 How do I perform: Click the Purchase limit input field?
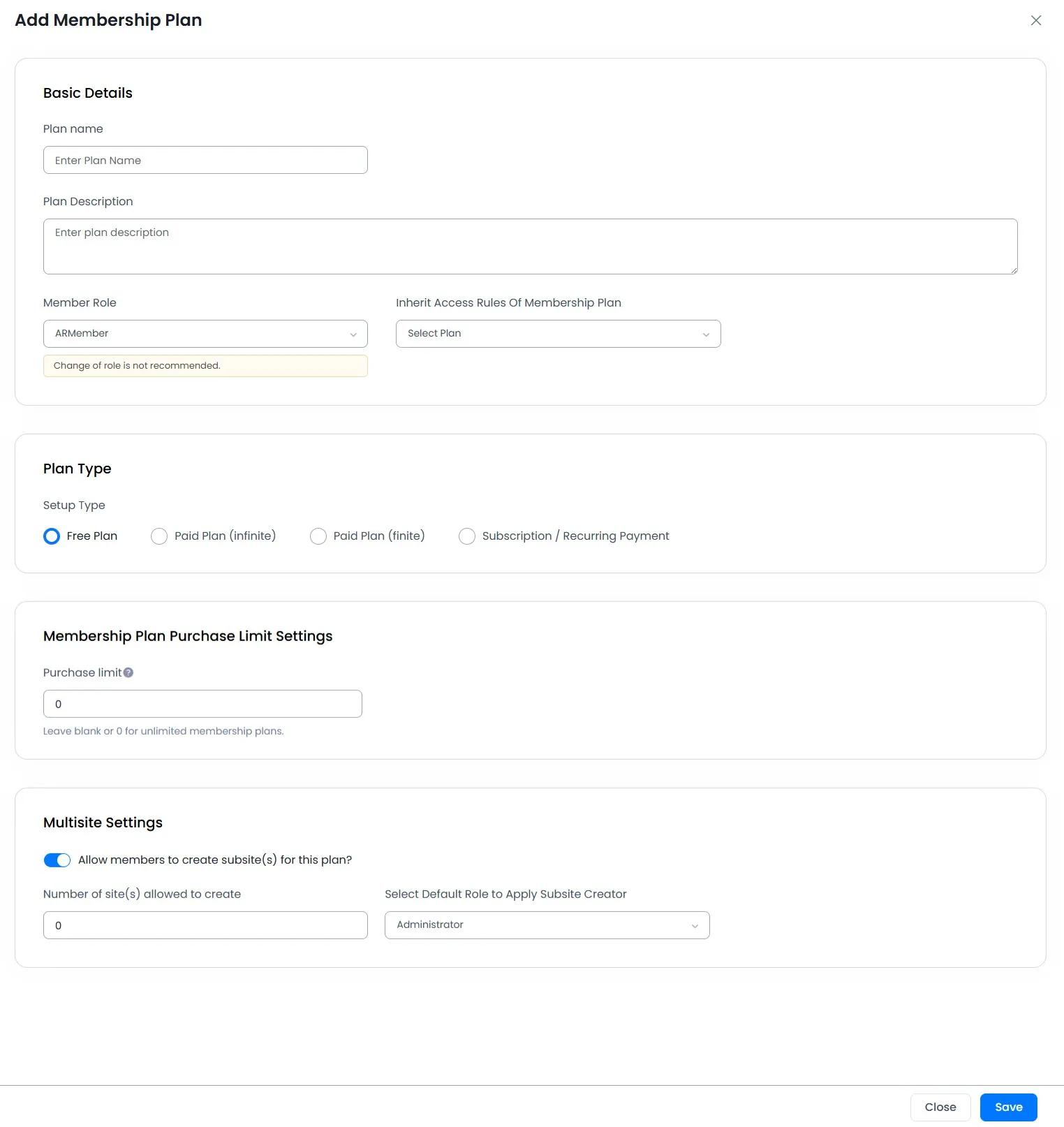point(202,704)
